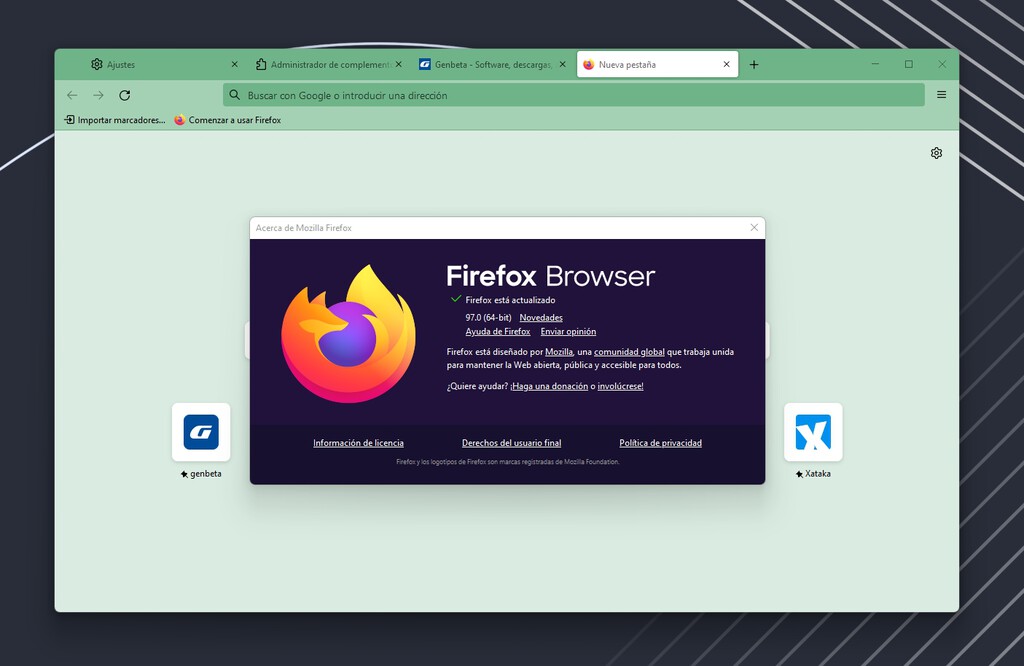This screenshot has height=666, width=1024.
Task: Click the back navigation arrow
Action: click(72, 95)
